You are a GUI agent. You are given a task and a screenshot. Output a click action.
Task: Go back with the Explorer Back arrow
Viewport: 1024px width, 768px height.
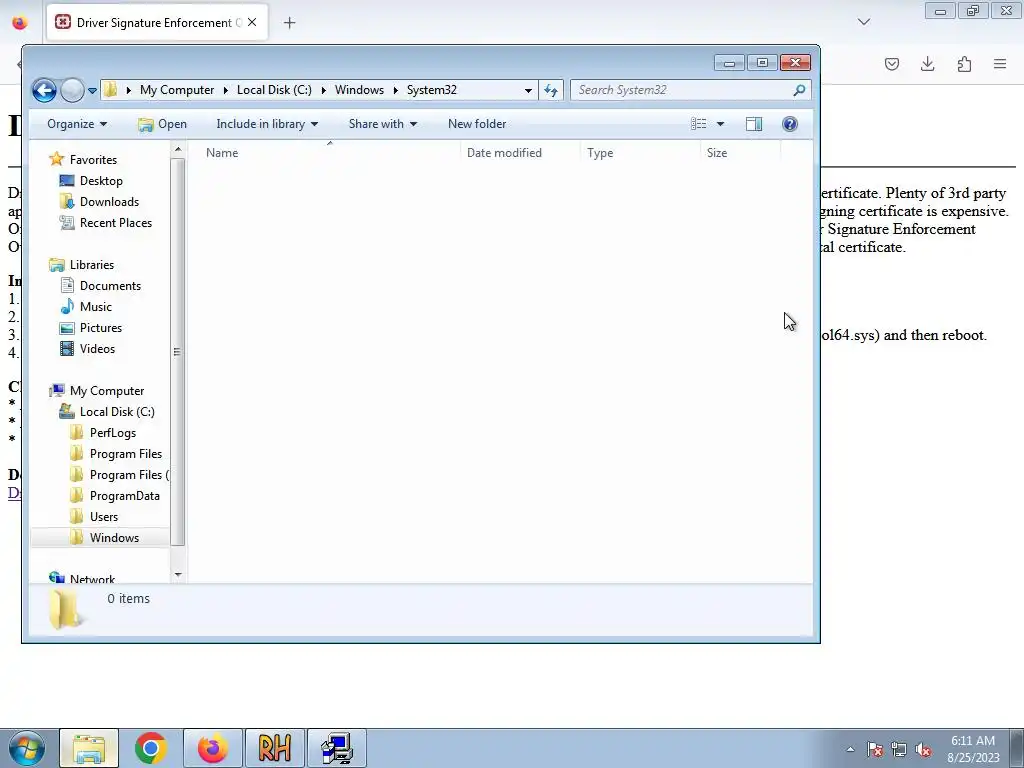pos(44,90)
